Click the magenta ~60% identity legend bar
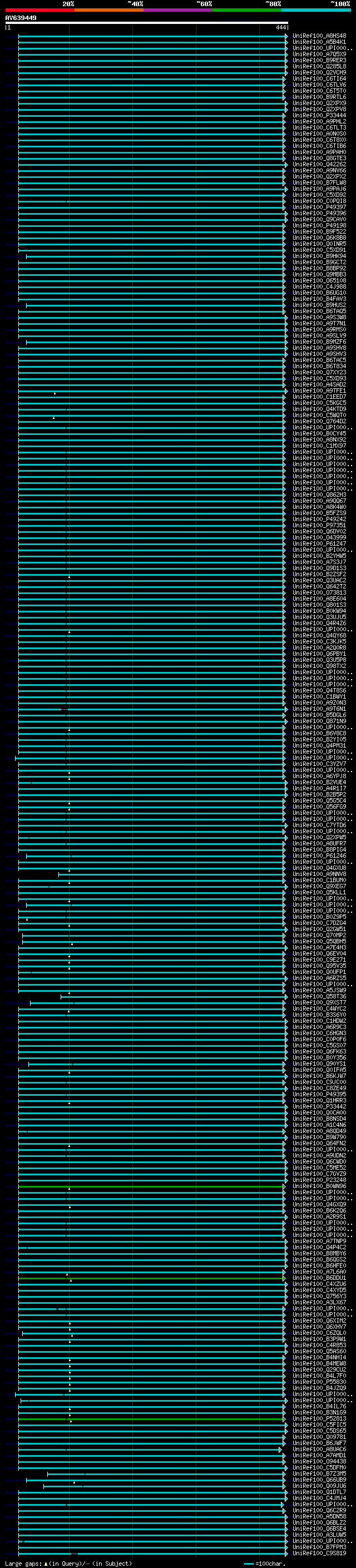 pyautogui.click(x=179, y=10)
